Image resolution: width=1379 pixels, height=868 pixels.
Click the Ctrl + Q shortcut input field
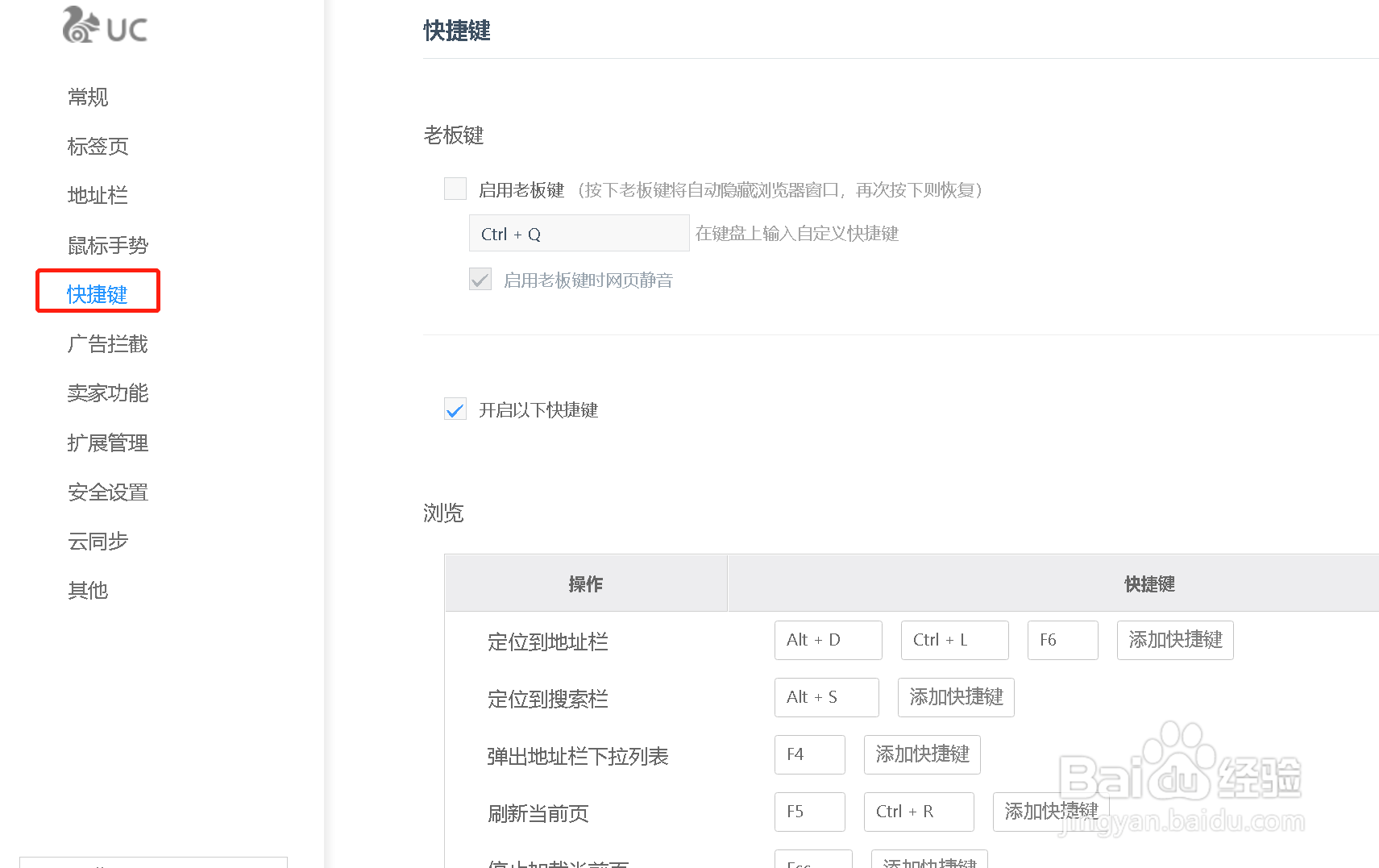578,233
